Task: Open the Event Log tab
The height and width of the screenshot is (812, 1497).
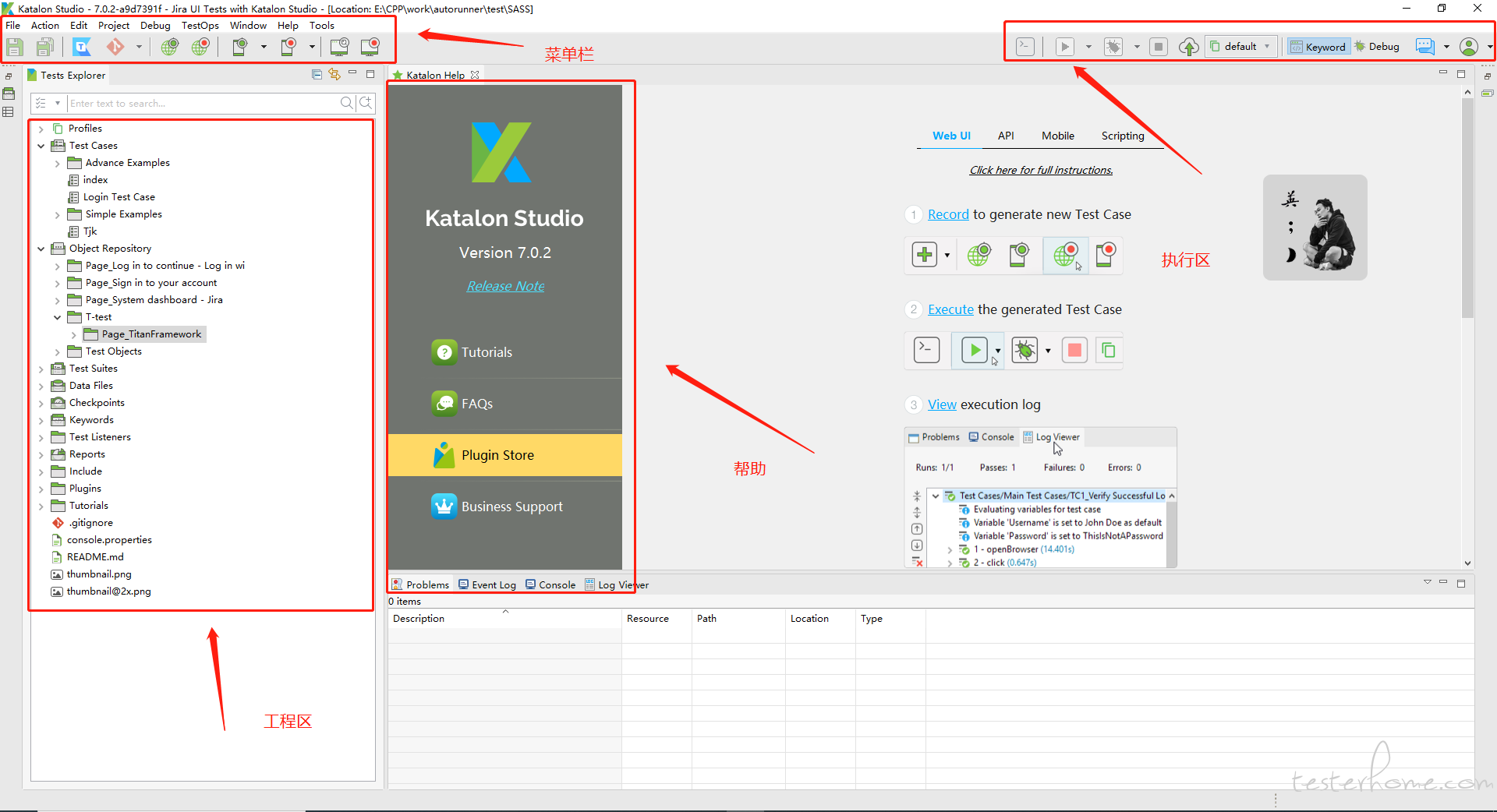Action: [x=487, y=584]
